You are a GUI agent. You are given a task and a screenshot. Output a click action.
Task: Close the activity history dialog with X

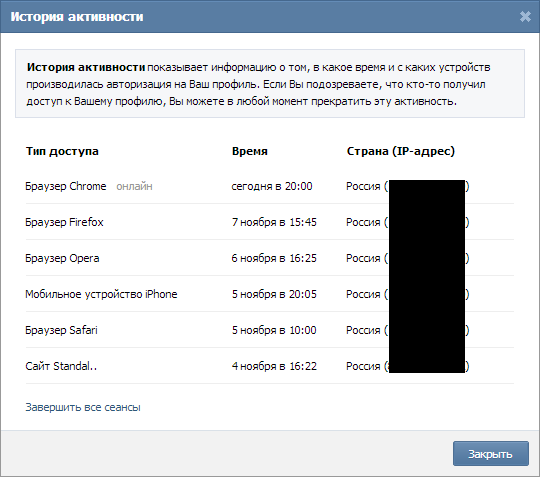[x=525, y=16]
